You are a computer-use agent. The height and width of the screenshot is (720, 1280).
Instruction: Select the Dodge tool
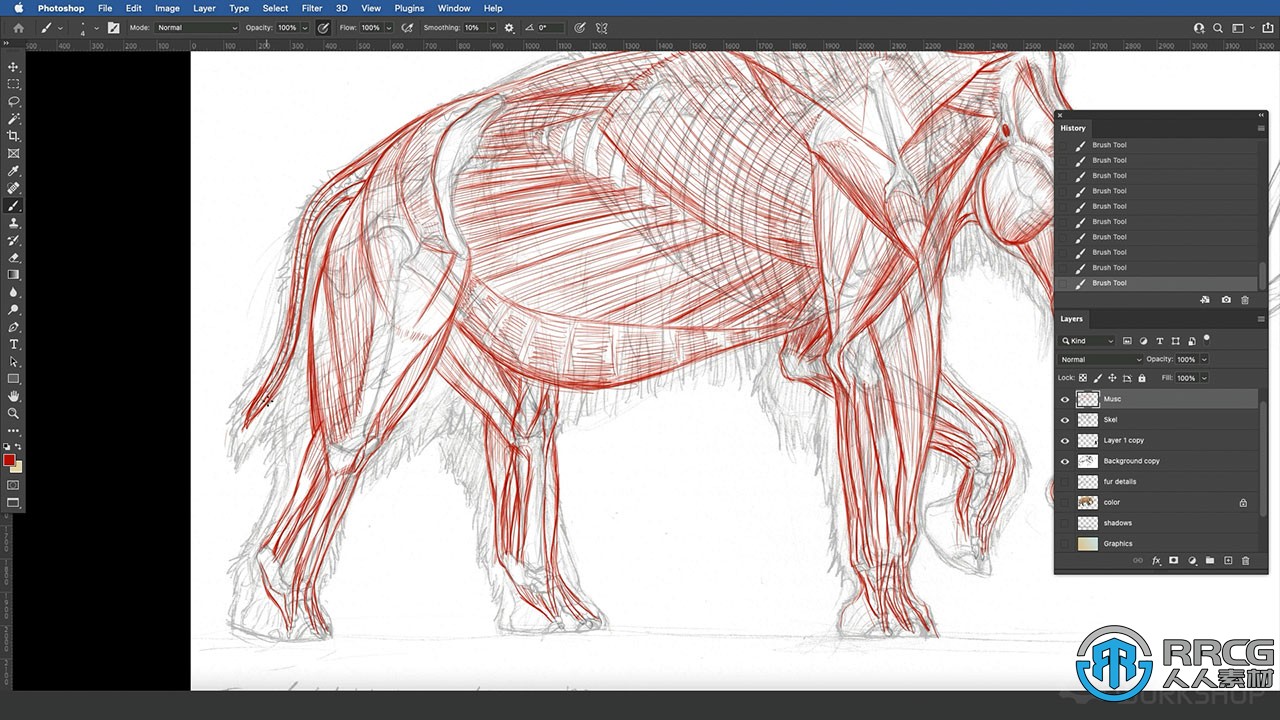(x=13, y=309)
